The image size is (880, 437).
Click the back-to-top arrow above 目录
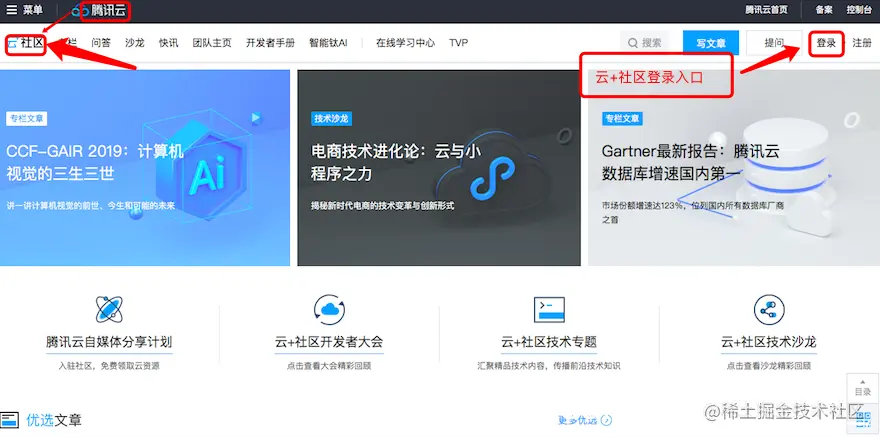863,380
